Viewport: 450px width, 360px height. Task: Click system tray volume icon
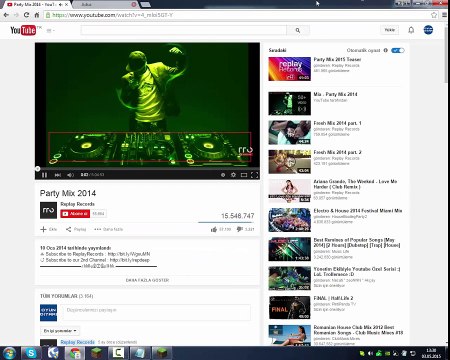click(370, 353)
